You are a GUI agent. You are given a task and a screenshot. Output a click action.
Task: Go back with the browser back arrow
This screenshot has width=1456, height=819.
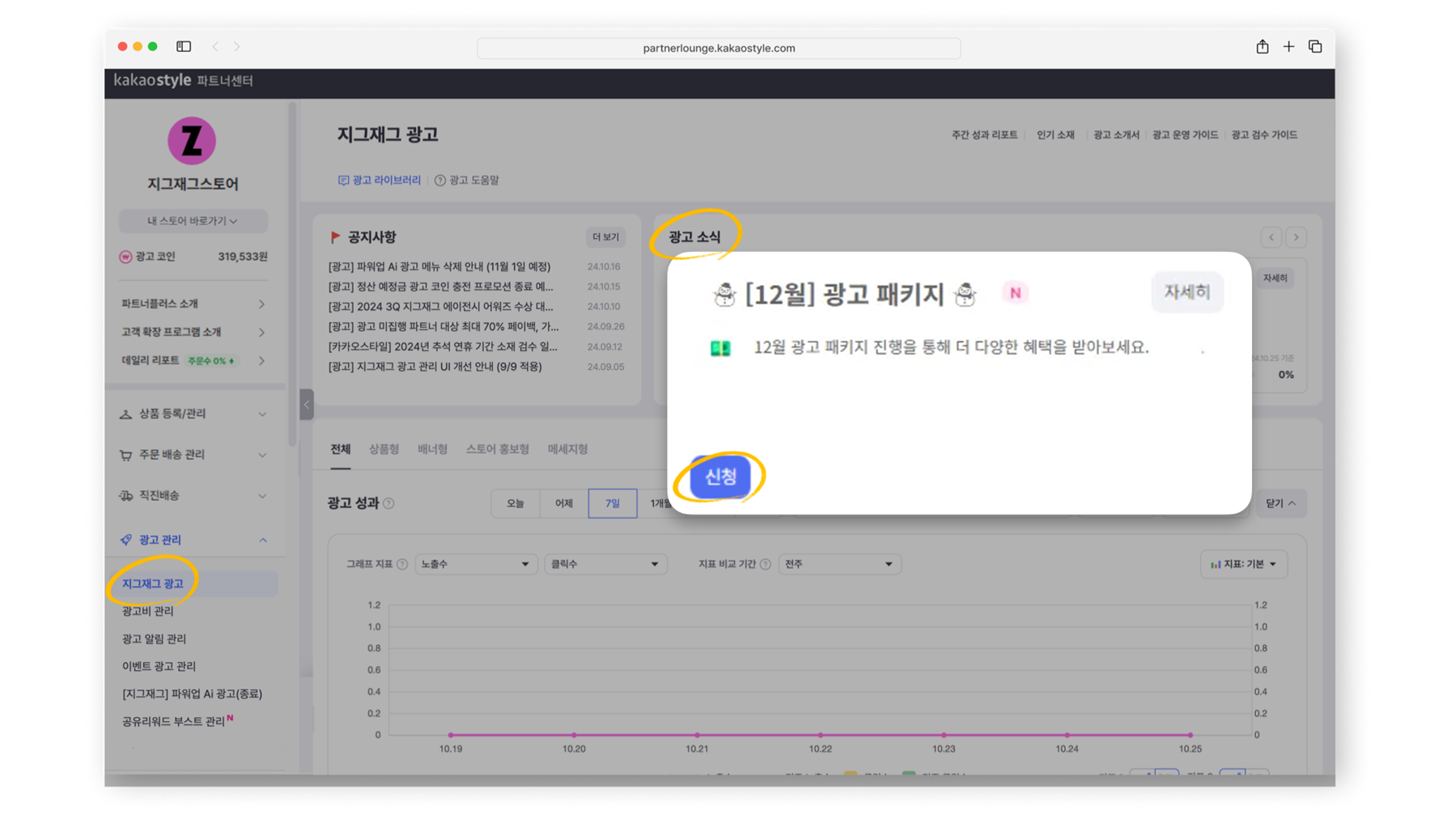[215, 47]
